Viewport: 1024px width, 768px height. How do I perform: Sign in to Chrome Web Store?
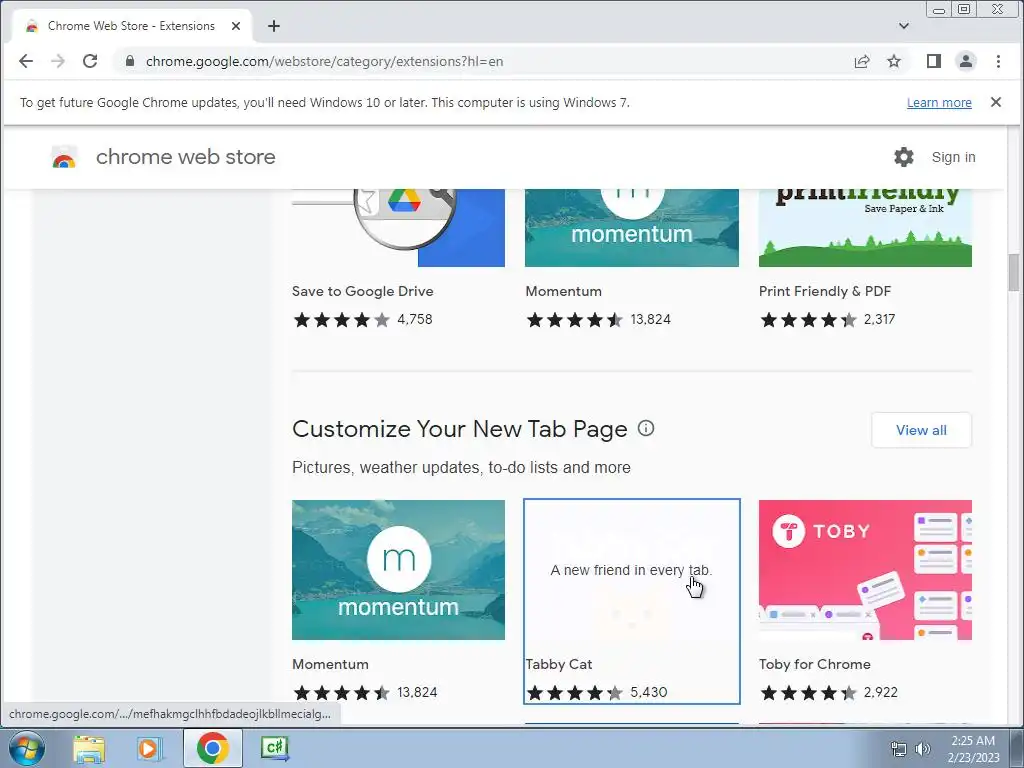pos(953,157)
